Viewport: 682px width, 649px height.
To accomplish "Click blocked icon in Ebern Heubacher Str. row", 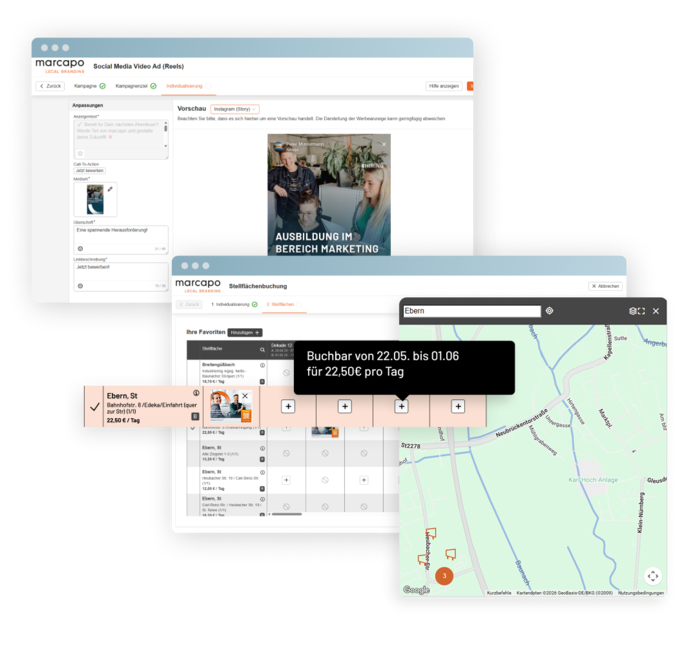I will [x=325, y=480].
